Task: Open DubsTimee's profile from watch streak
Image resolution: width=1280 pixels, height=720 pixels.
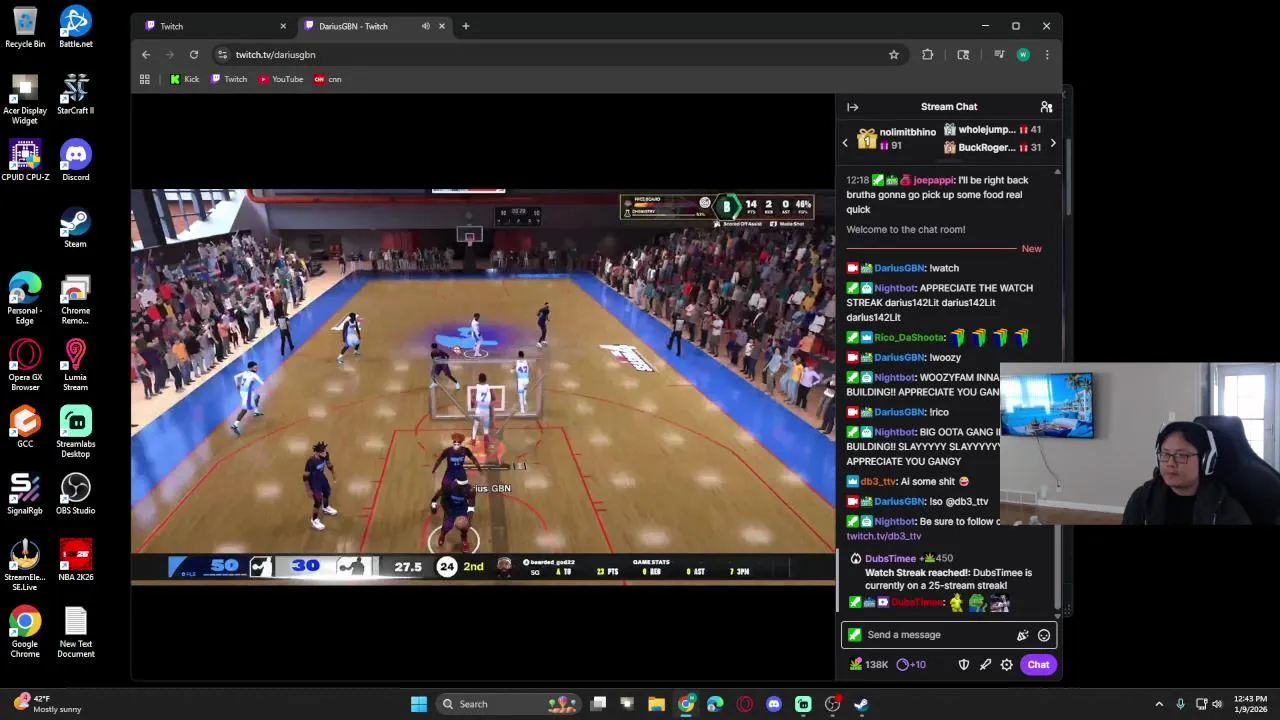Action: coord(890,559)
